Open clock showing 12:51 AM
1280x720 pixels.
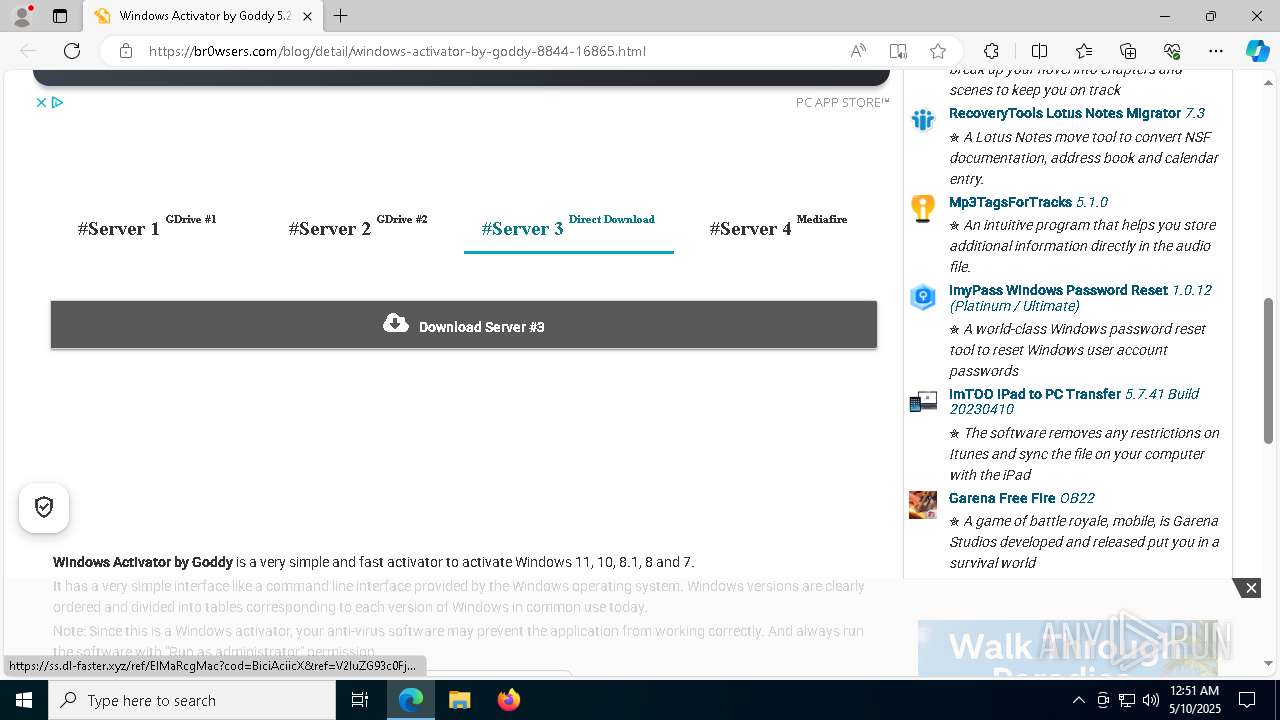tap(1194, 700)
